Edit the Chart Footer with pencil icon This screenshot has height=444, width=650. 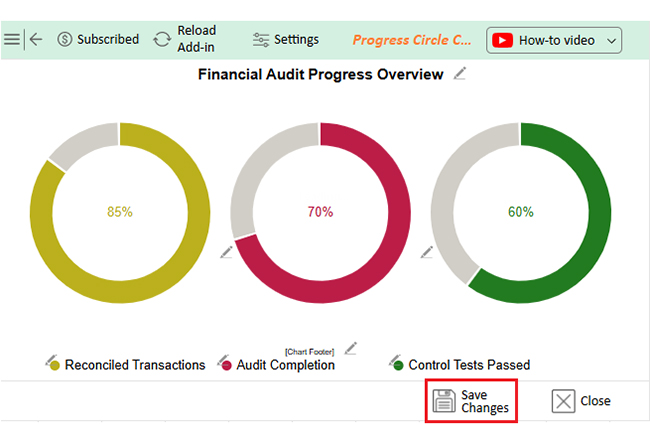point(350,348)
